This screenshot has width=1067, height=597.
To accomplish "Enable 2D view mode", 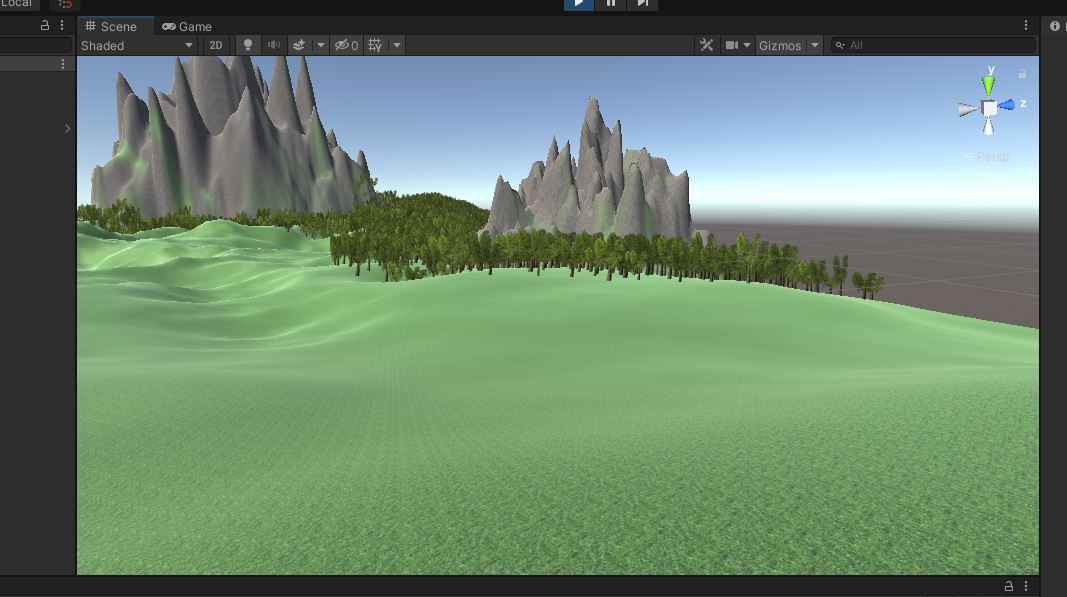I will coord(216,45).
